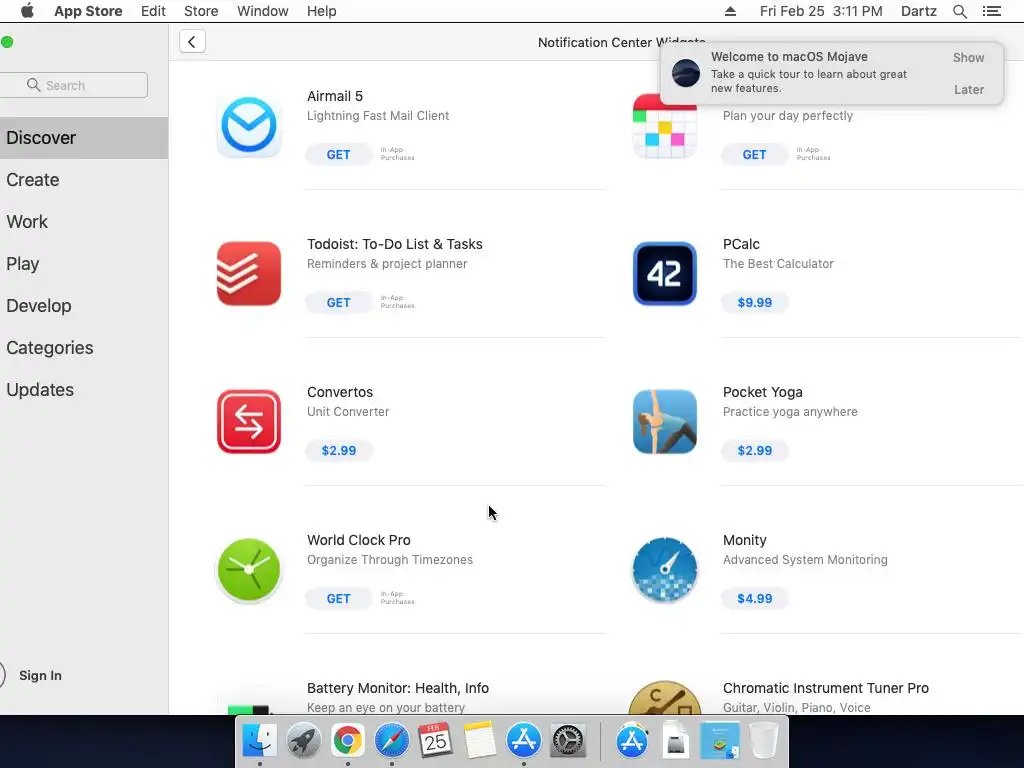1024x768 pixels.
Task: Get the Plan your day perfectly app
Action: pyautogui.click(x=754, y=155)
